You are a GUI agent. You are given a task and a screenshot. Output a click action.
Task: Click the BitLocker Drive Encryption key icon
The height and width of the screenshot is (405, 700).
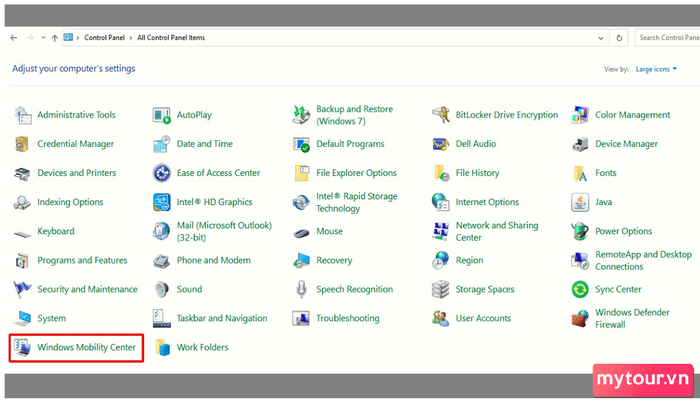pyautogui.click(x=441, y=115)
